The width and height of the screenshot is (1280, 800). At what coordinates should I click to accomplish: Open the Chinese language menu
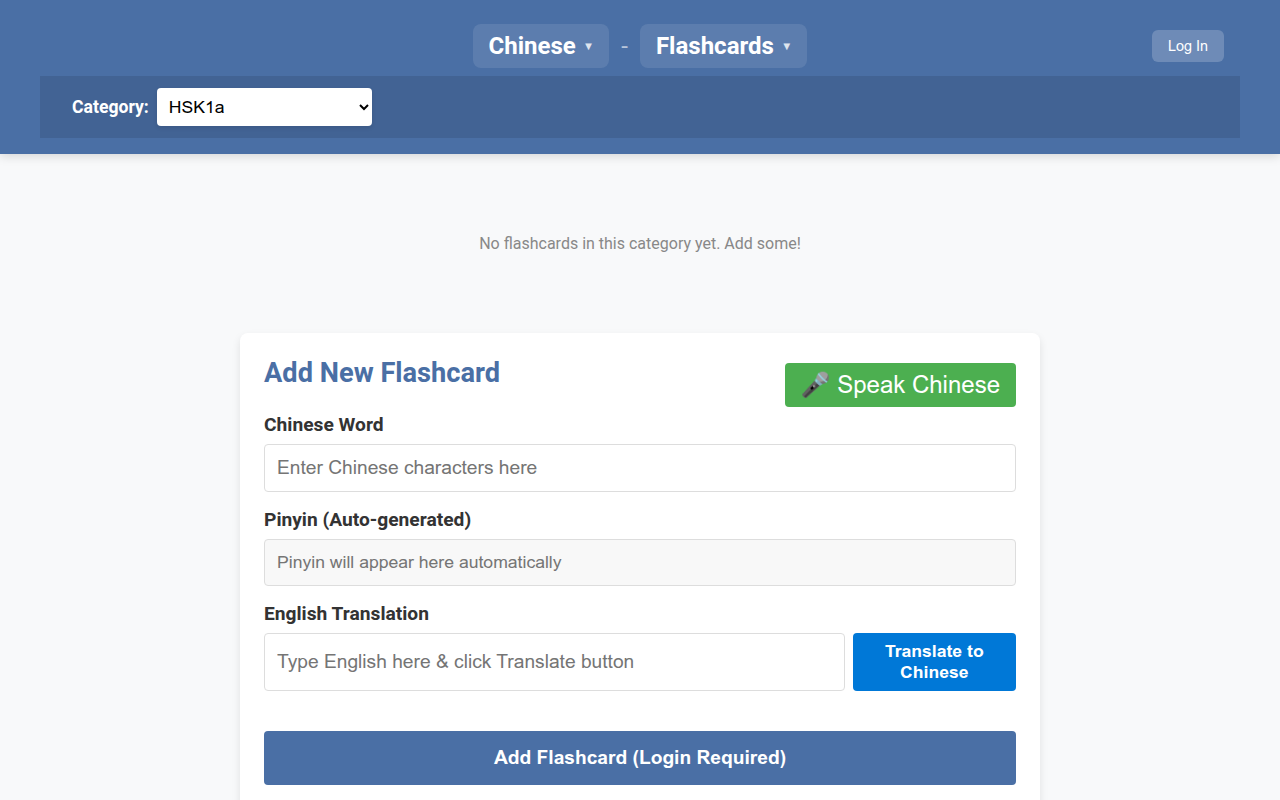click(x=532, y=46)
